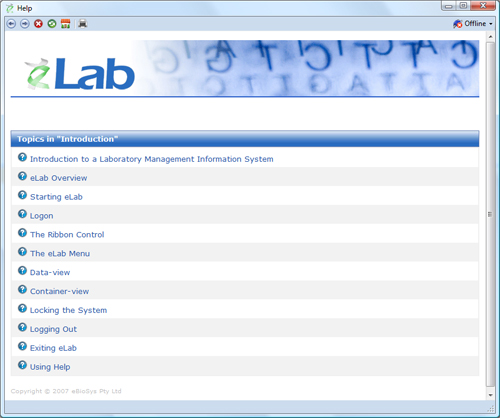Open the Using Help topic
Image resolution: width=500 pixels, height=418 pixels.
click(50, 367)
